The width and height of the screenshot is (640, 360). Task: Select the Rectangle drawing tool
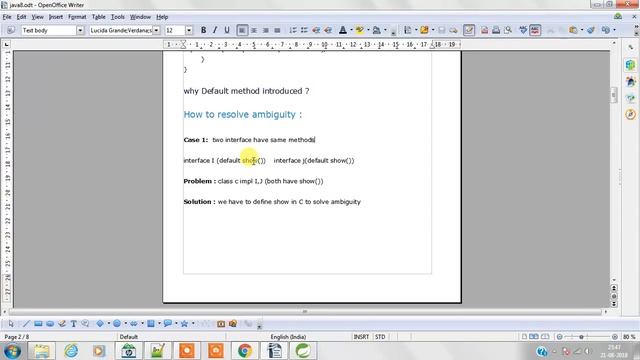coord(38,324)
